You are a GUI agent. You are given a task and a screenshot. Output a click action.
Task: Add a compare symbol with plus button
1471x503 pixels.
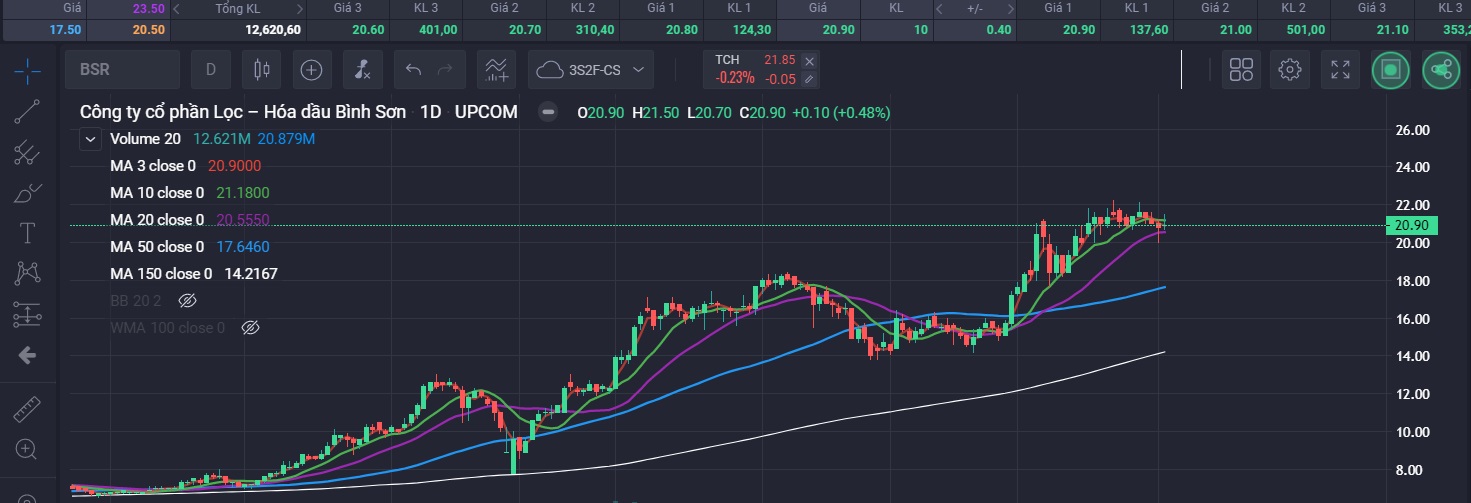[312, 70]
